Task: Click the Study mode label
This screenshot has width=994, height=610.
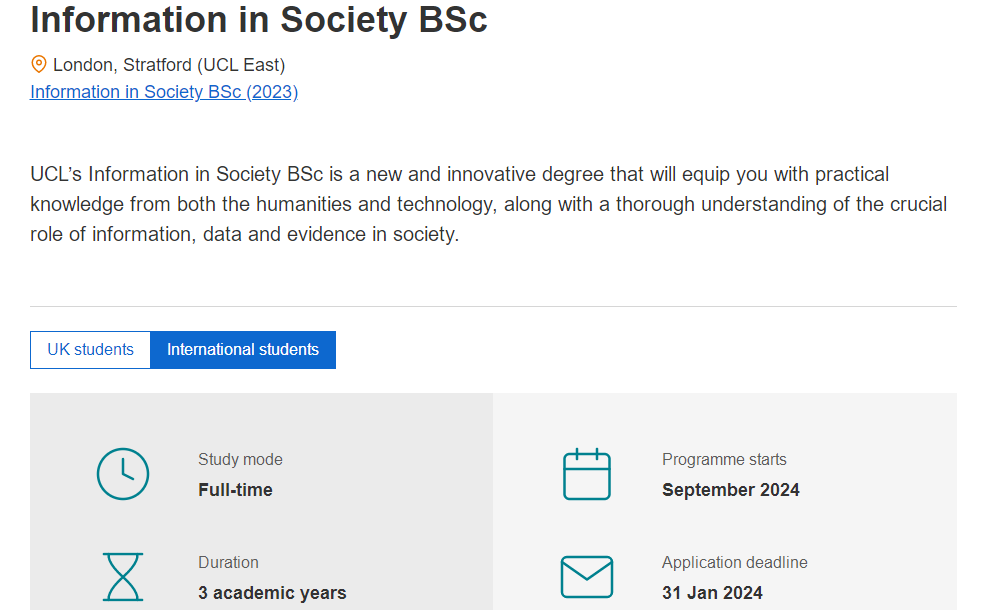Action: 240,459
